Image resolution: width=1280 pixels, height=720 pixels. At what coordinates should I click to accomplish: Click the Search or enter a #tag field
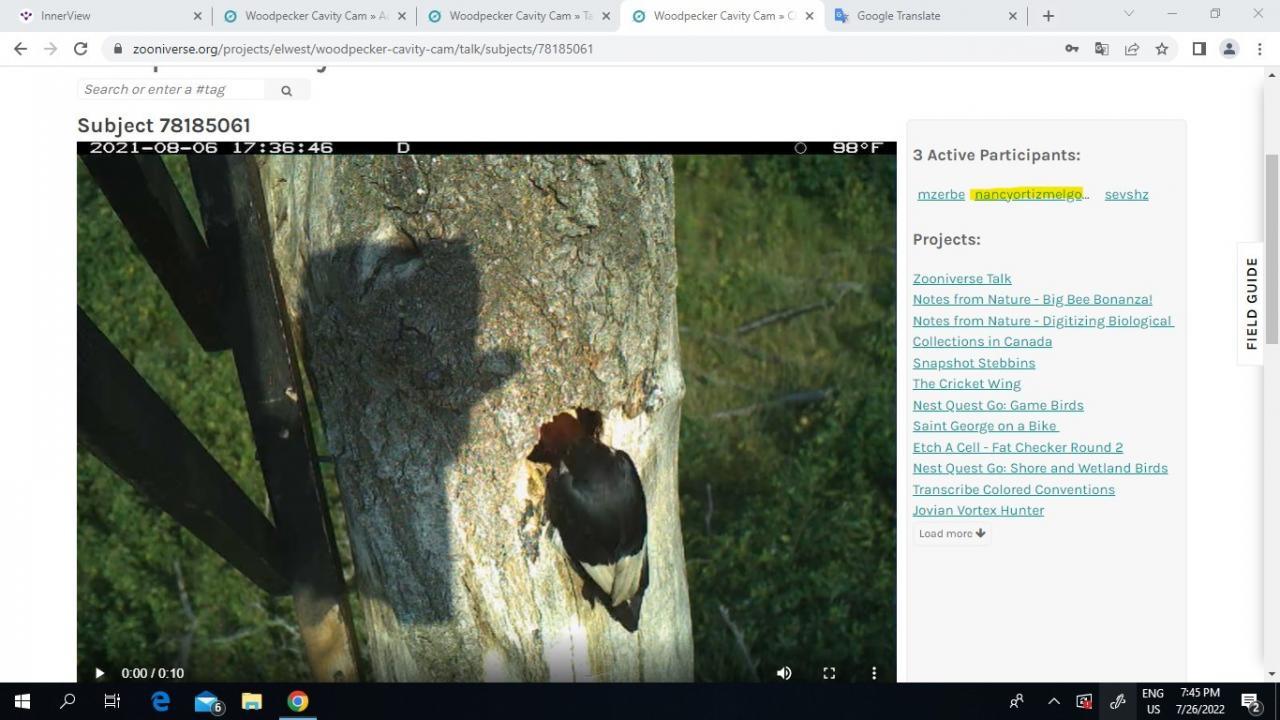click(171, 89)
